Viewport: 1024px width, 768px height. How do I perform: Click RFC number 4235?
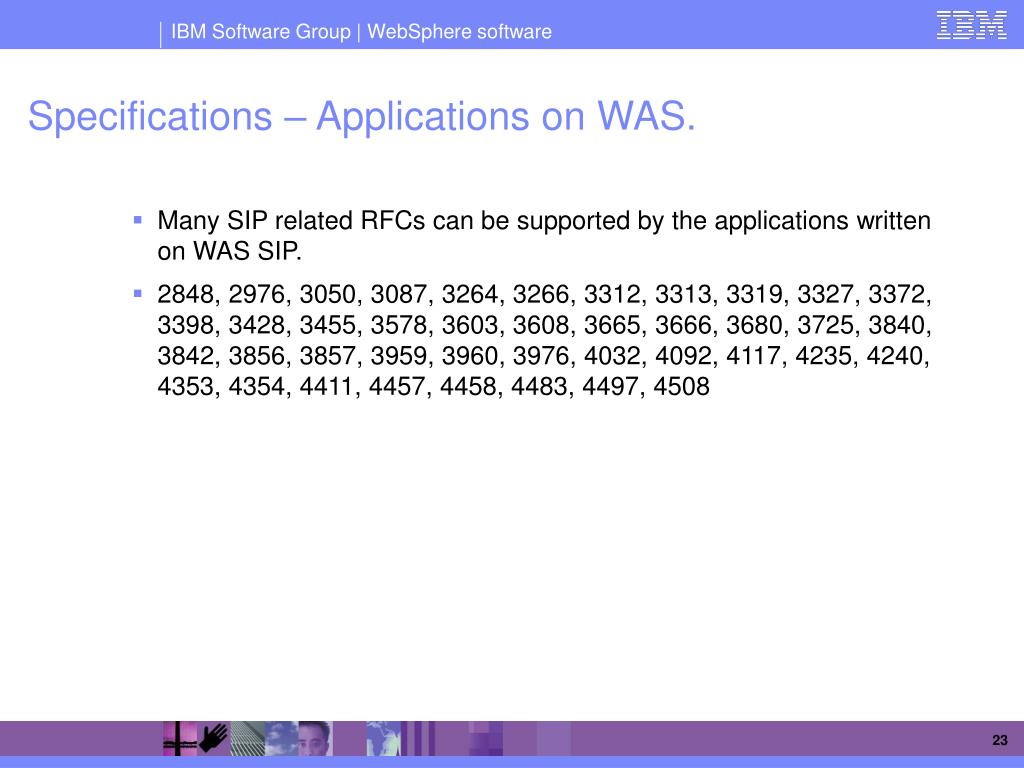click(824, 356)
